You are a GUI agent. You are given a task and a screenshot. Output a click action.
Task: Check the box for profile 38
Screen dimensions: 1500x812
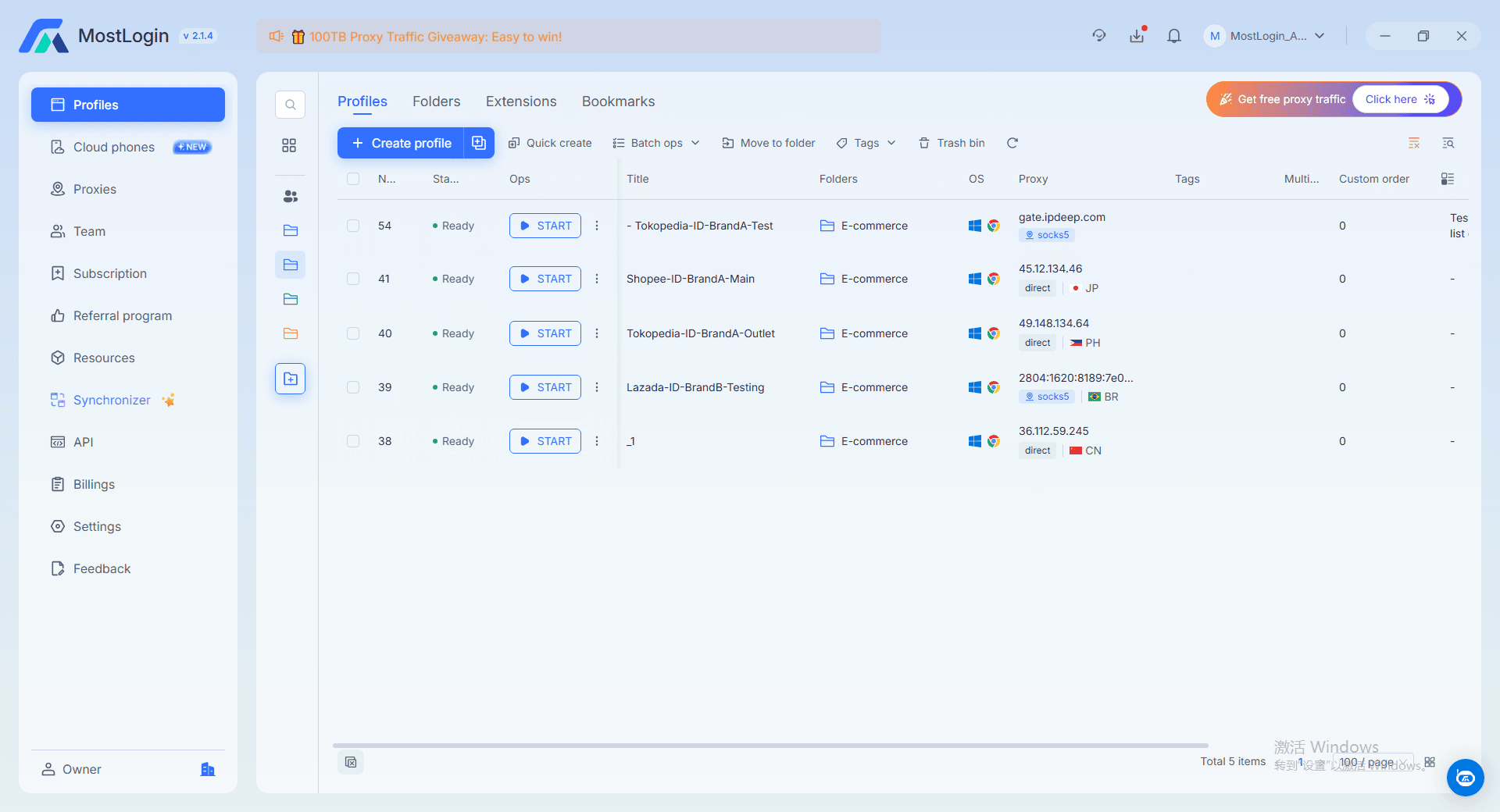pos(353,441)
